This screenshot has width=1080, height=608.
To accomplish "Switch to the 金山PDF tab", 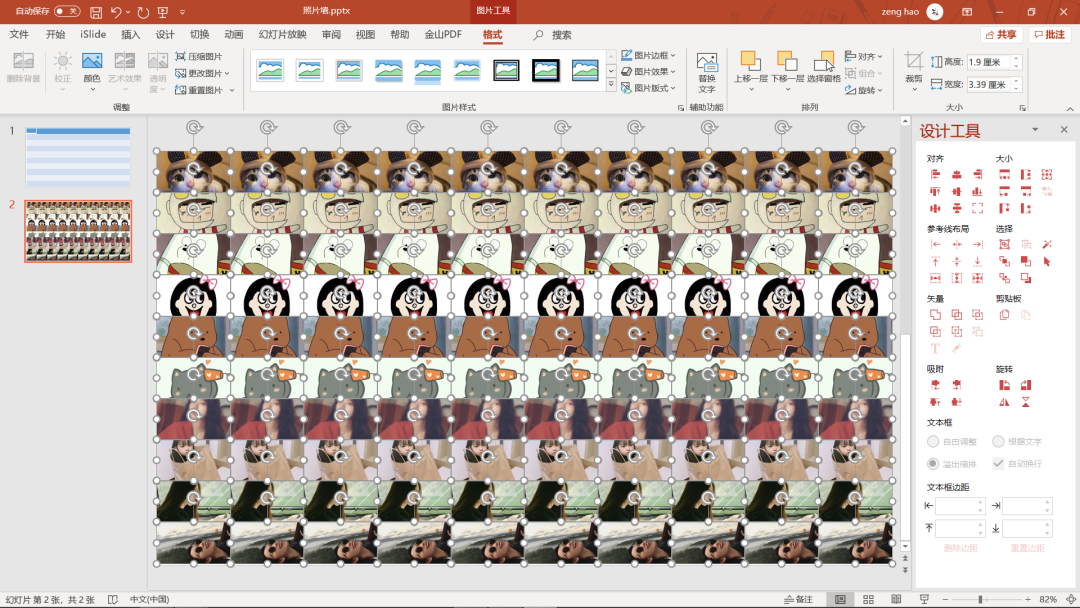I will pos(443,34).
